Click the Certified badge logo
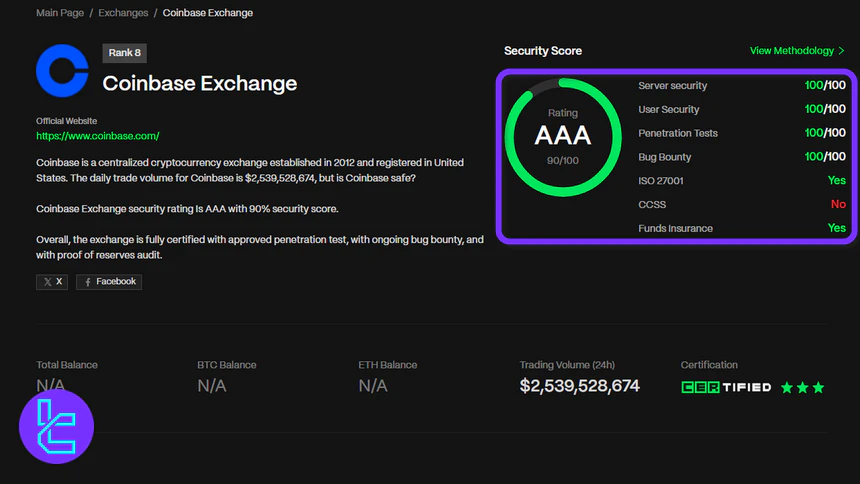This screenshot has width=860, height=484. coord(726,387)
